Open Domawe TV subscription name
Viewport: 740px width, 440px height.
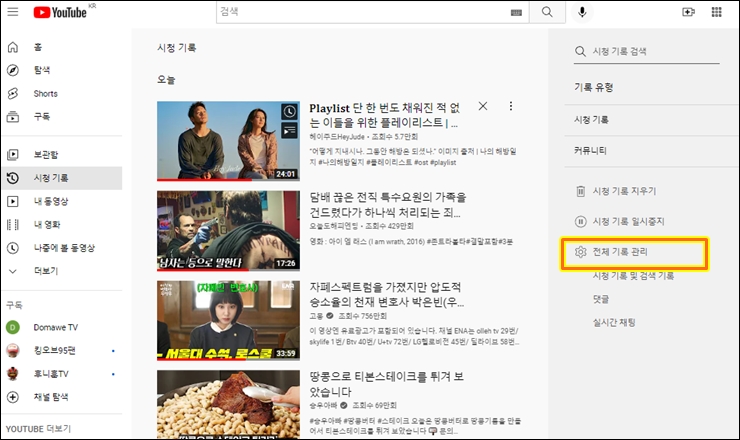point(56,327)
